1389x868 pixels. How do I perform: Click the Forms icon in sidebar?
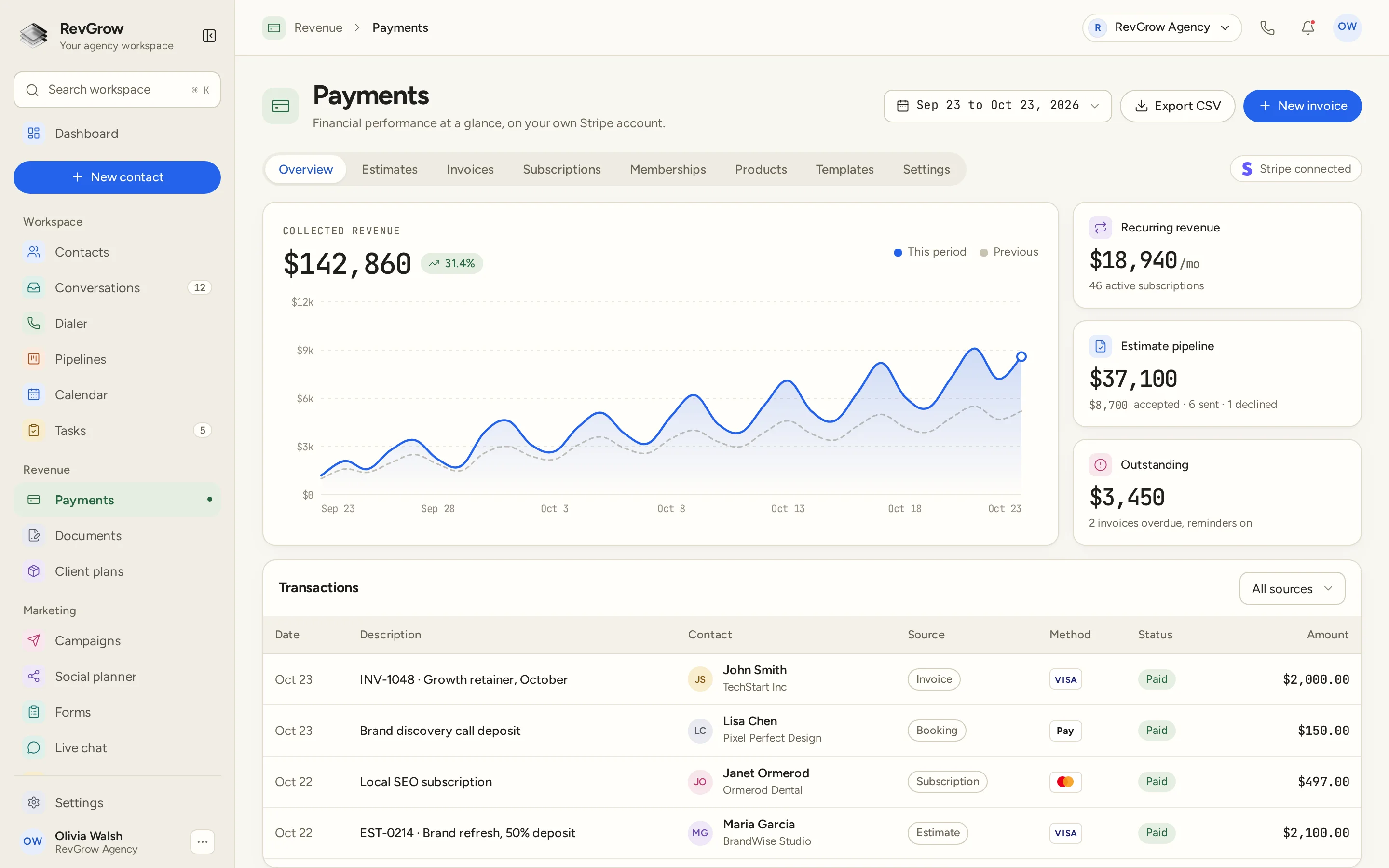(x=34, y=712)
